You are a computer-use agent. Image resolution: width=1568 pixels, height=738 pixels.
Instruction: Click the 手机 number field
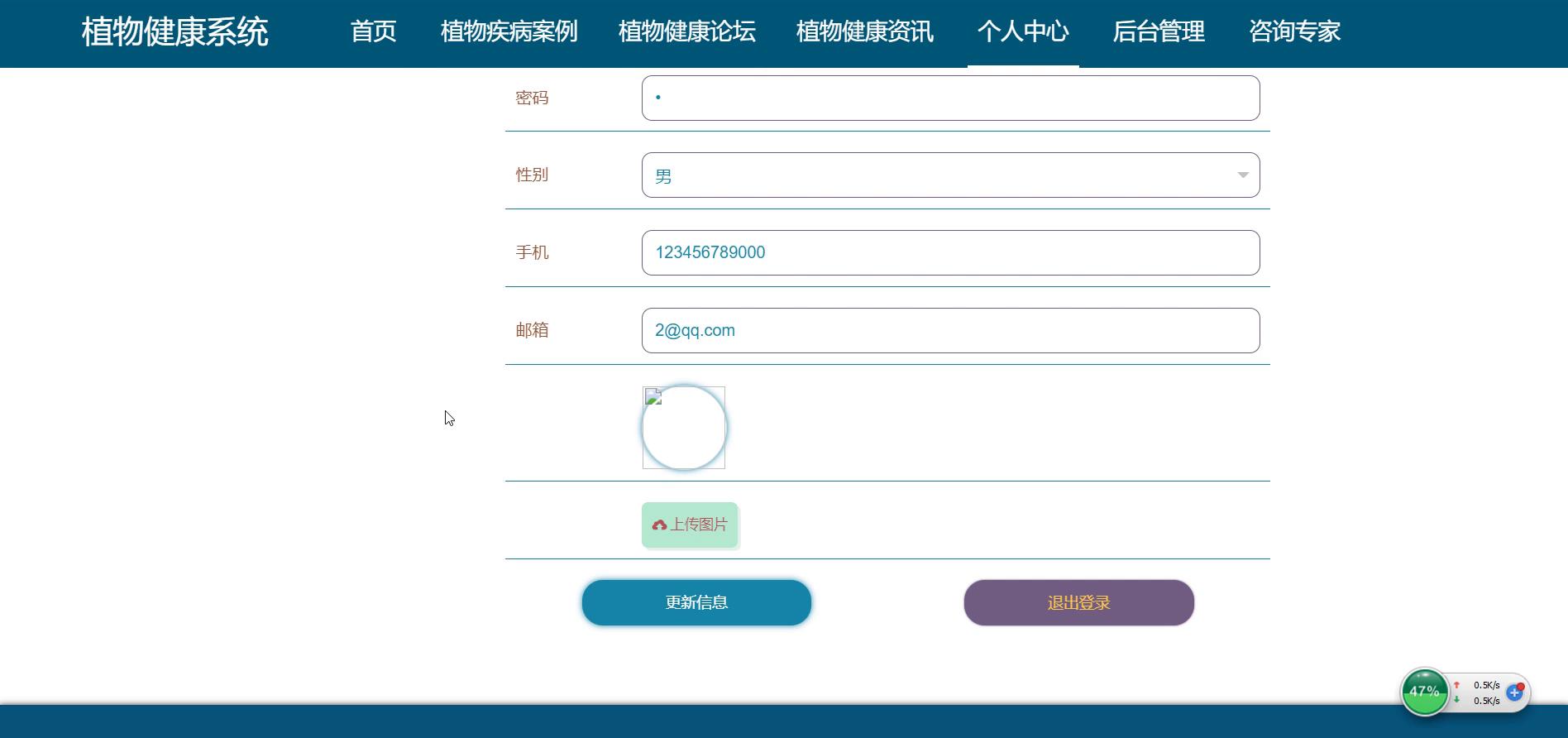[x=950, y=253]
